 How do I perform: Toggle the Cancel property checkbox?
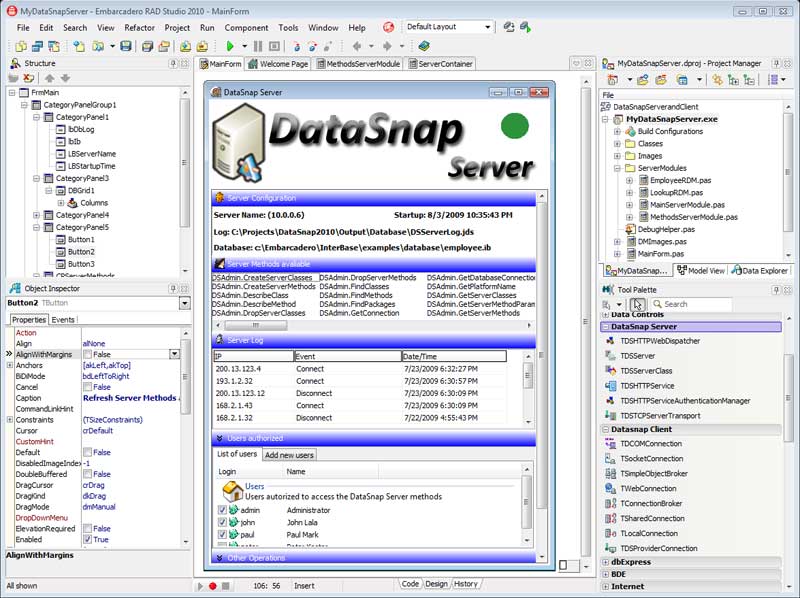87,387
